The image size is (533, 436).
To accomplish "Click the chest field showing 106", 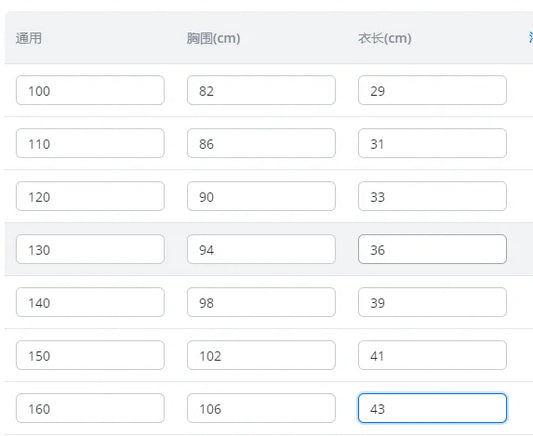I will pyautogui.click(x=261, y=408).
